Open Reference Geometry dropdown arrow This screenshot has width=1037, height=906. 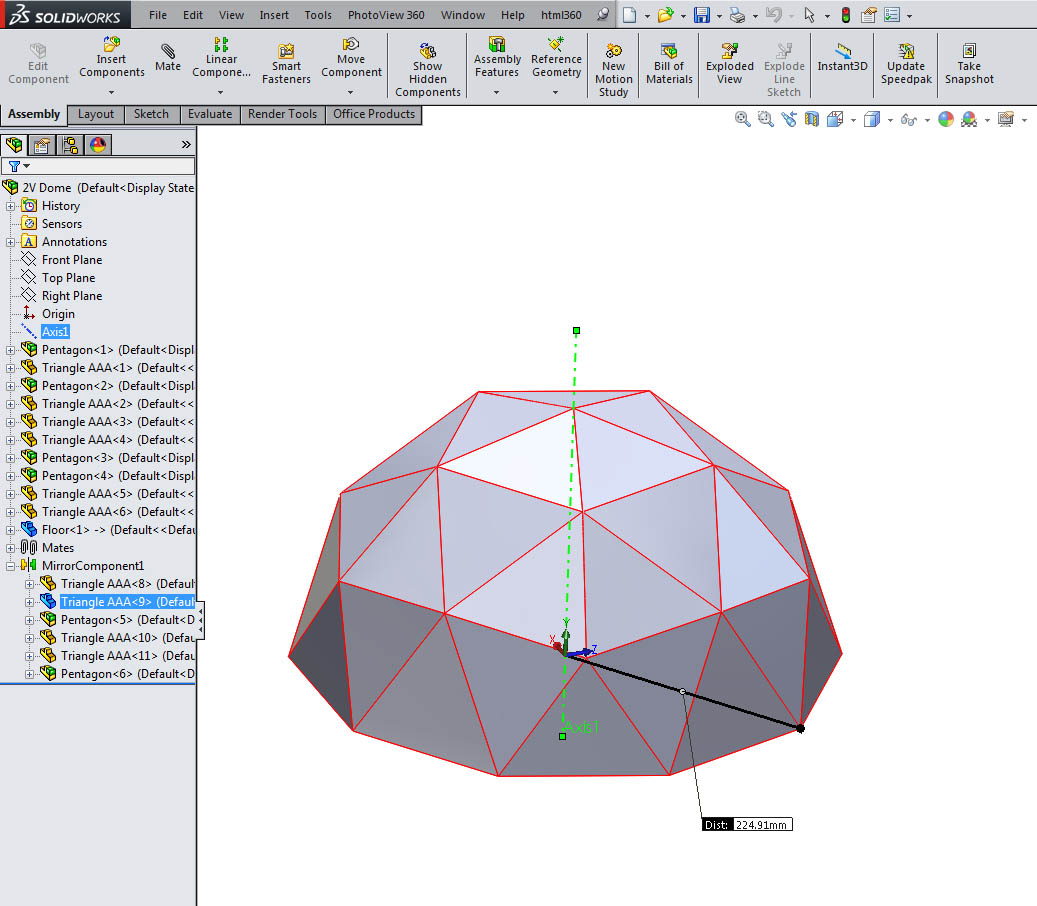point(556,93)
